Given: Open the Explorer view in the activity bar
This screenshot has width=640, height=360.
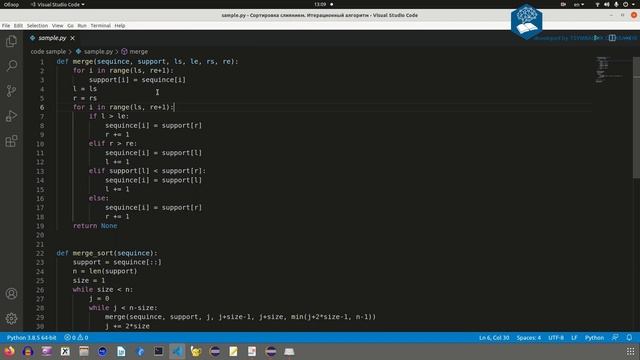Looking at the screenshot, I should coord(11,41).
